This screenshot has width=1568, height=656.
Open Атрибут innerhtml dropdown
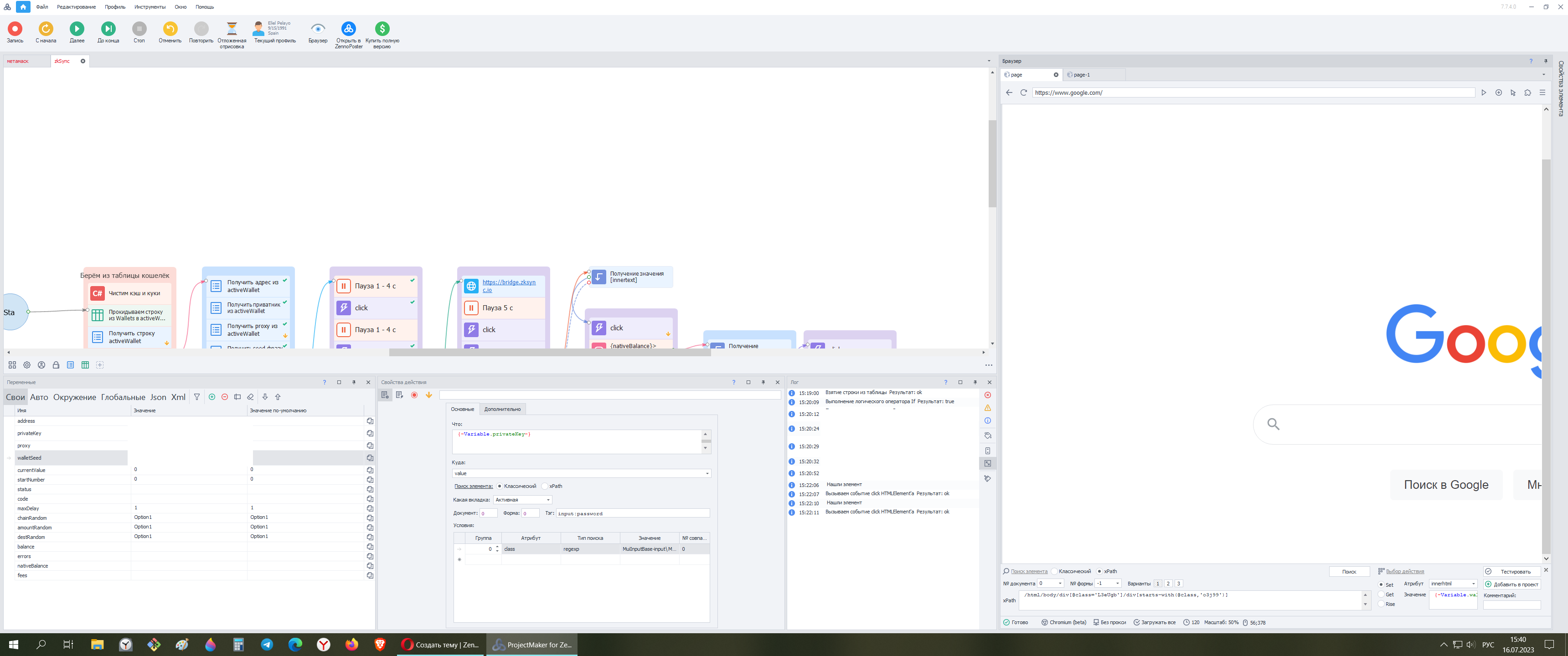coord(1473,584)
